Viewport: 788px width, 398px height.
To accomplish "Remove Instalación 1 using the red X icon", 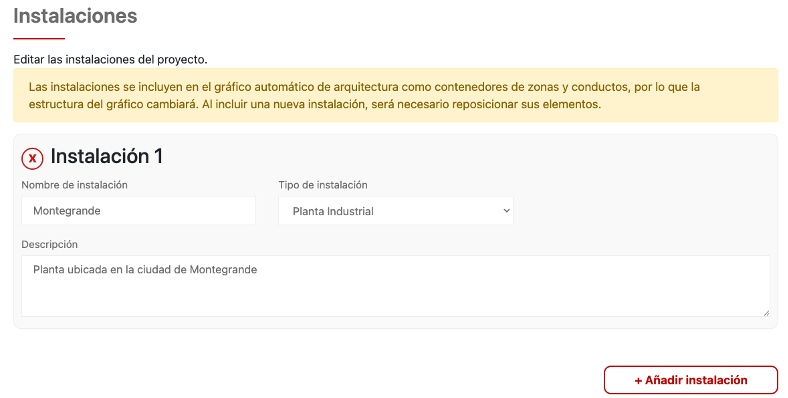I will (x=32, y=158).
